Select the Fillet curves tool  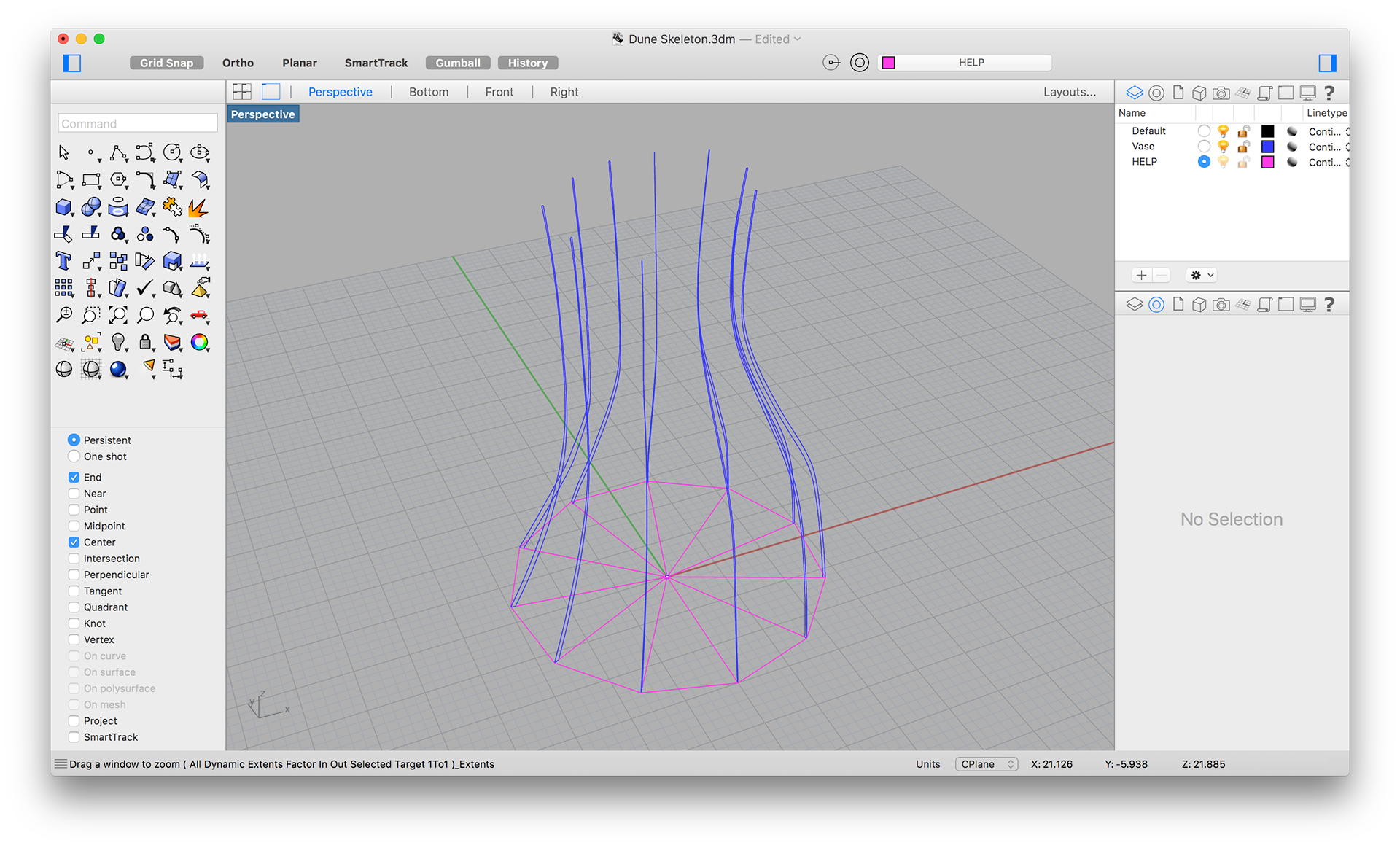[x=145, y=179]
